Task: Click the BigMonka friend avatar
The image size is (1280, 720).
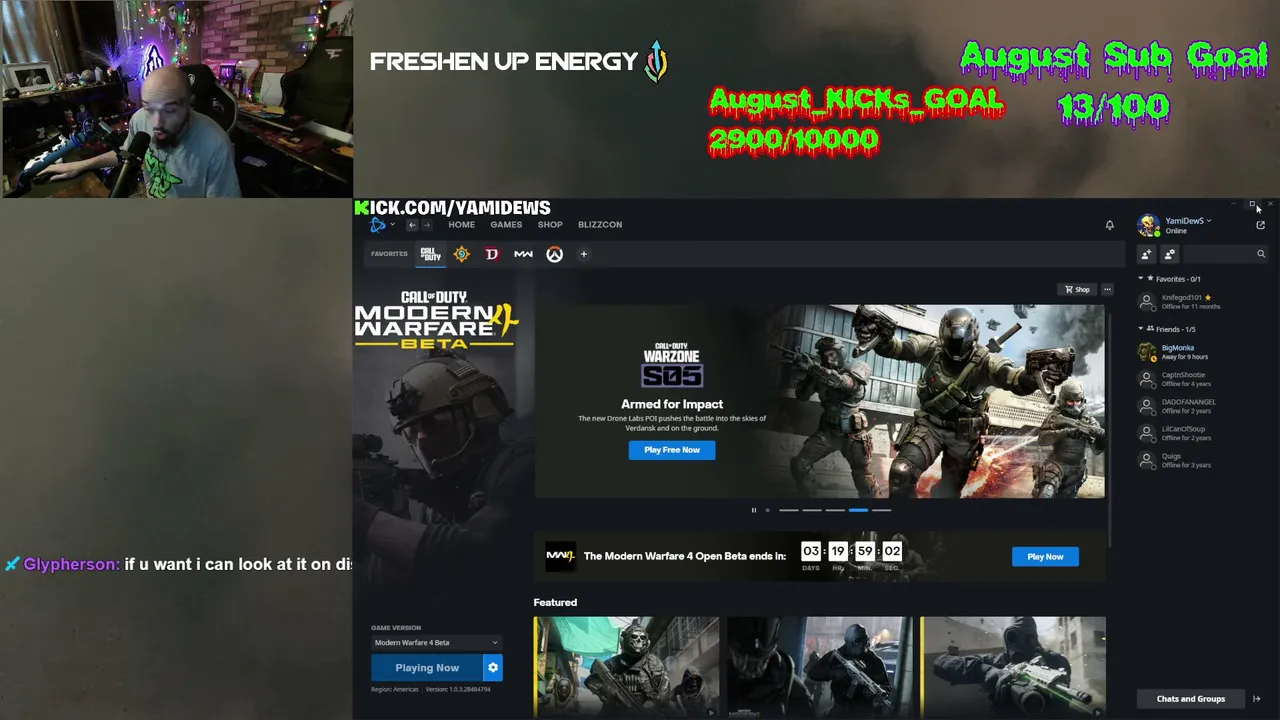Action: click(x=1147, y=352)
